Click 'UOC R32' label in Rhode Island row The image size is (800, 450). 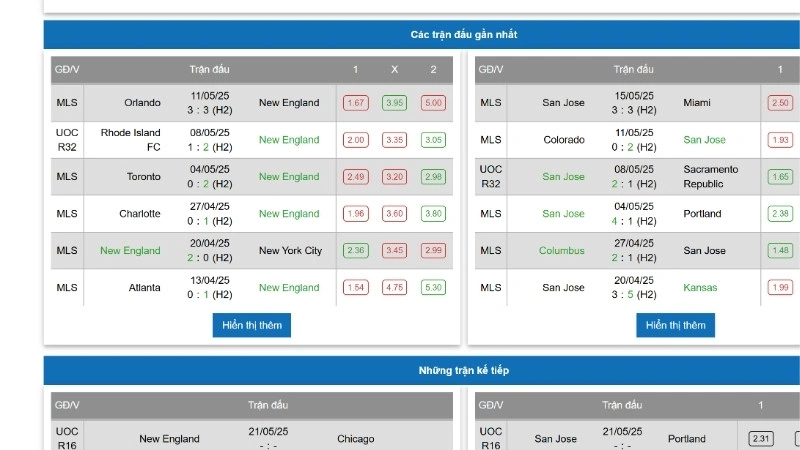67,140
